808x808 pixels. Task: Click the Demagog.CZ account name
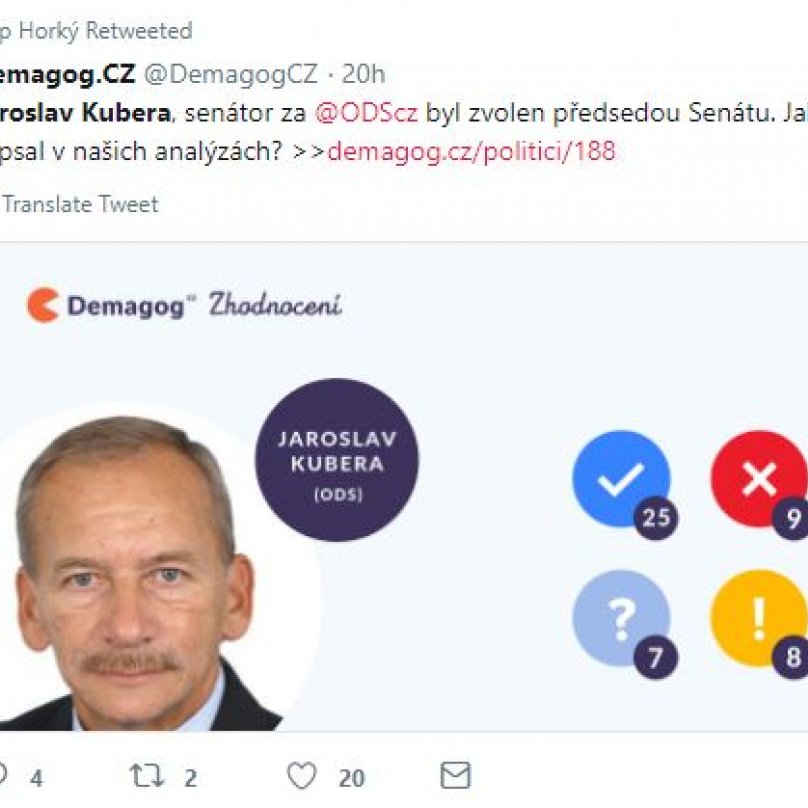[x=68, y=74]
